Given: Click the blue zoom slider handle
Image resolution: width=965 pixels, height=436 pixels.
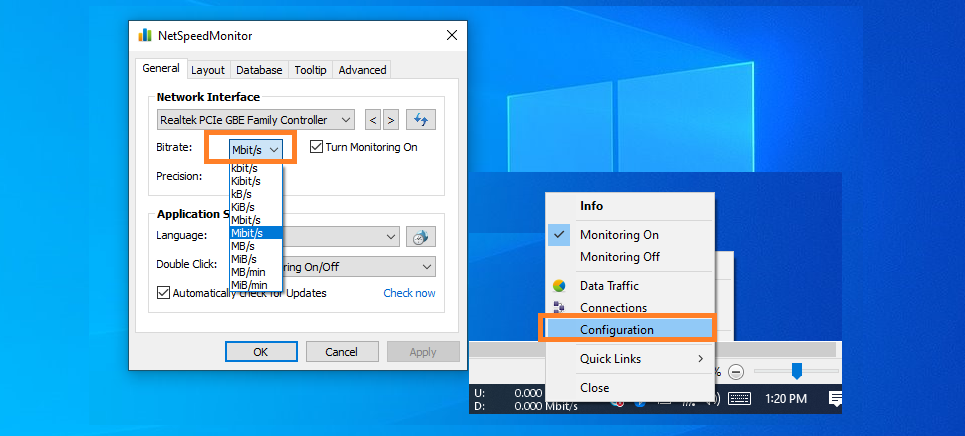Looking at the screenshot, I should [x=796, y=371].
